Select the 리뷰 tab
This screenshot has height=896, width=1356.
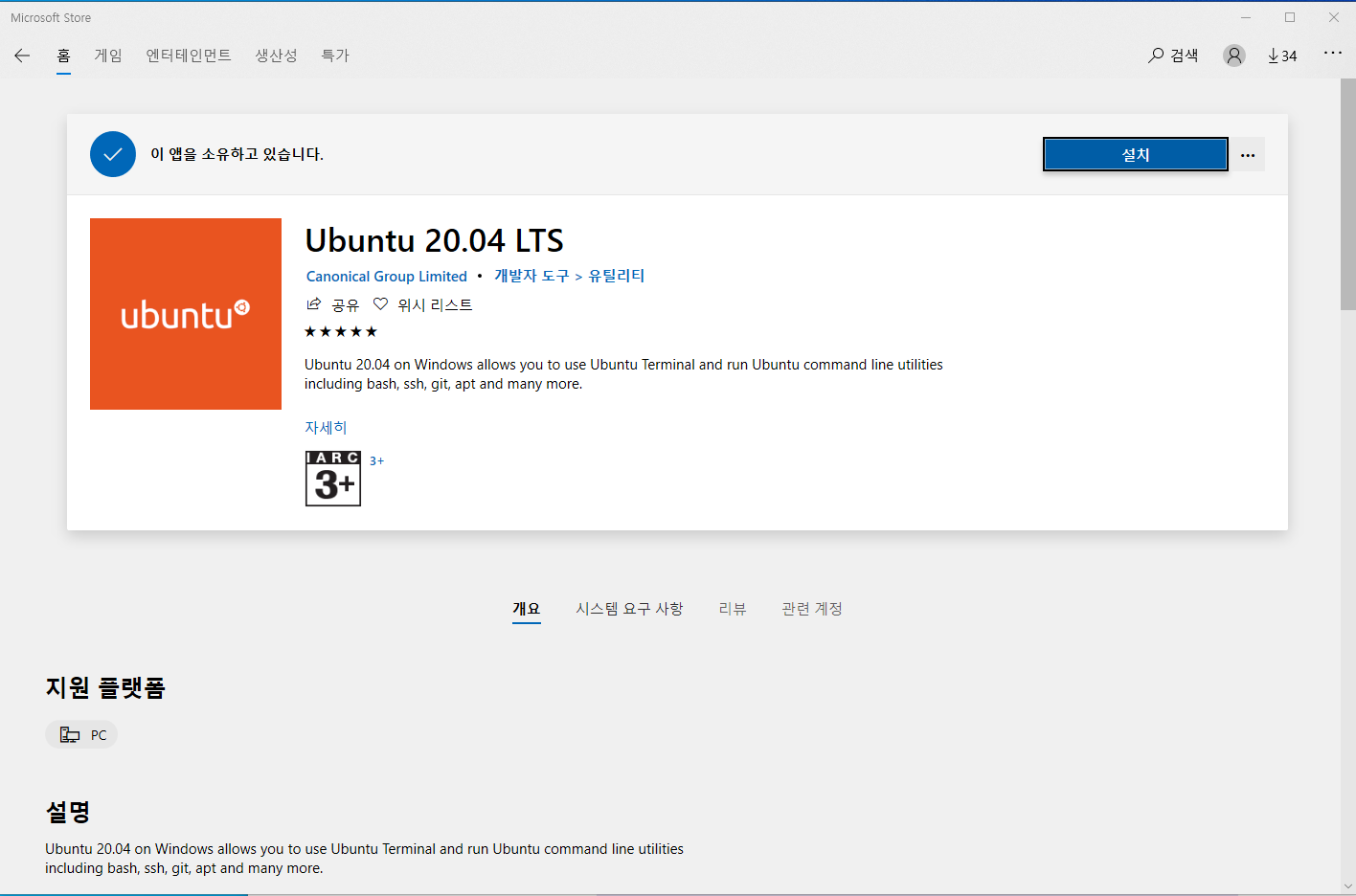[x=733, y=609]
